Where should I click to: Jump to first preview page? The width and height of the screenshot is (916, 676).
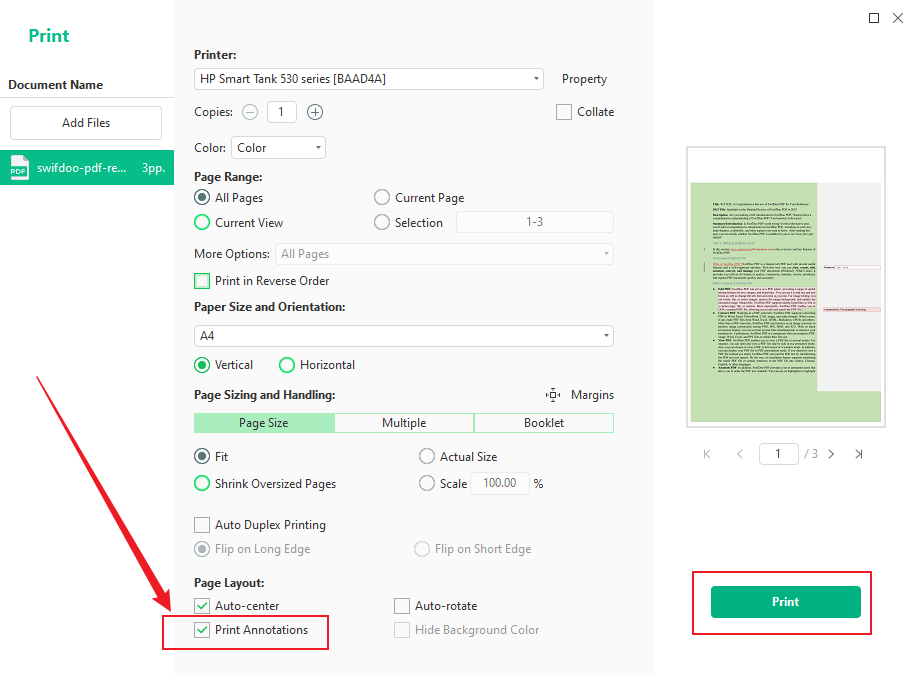pyautogui.click(x=707, y=453)
